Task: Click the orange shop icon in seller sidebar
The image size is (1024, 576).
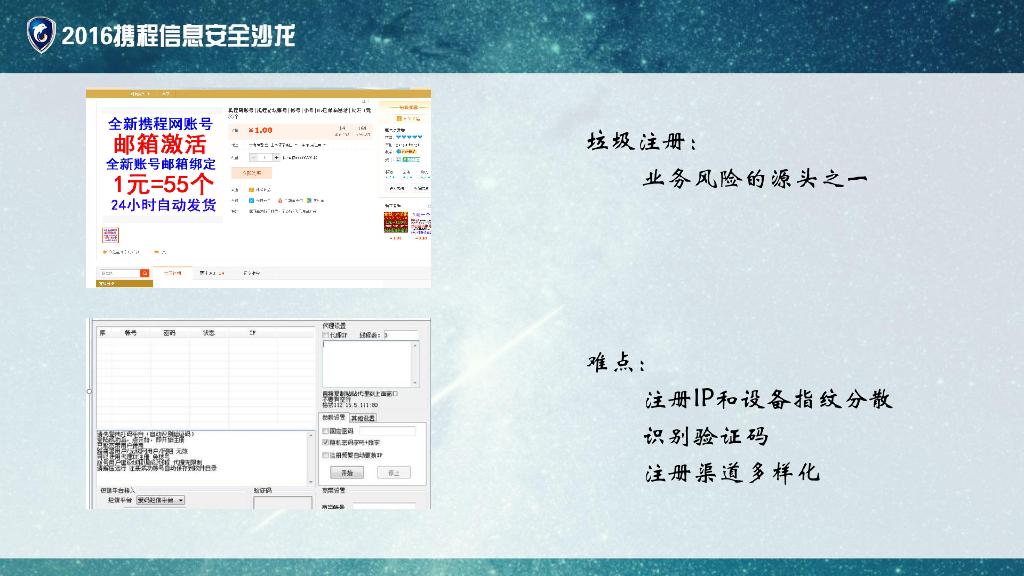Action: [x=399, y=118]
